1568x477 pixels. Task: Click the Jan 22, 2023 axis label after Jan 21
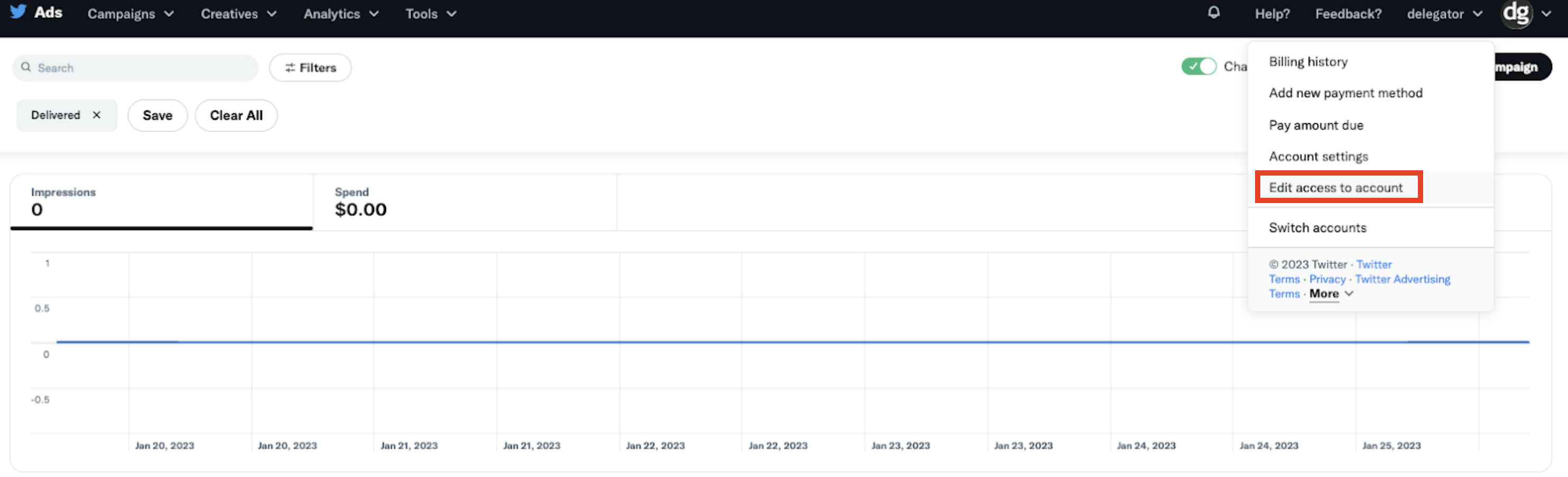click(655, 445)
